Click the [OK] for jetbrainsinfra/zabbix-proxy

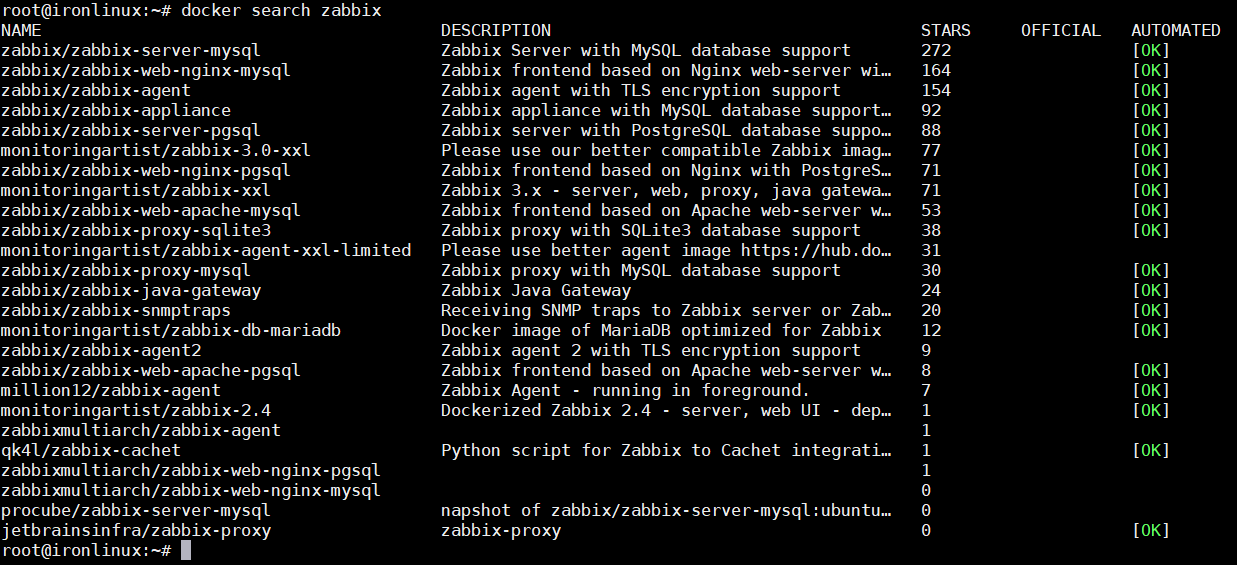tap(1150, 530)
